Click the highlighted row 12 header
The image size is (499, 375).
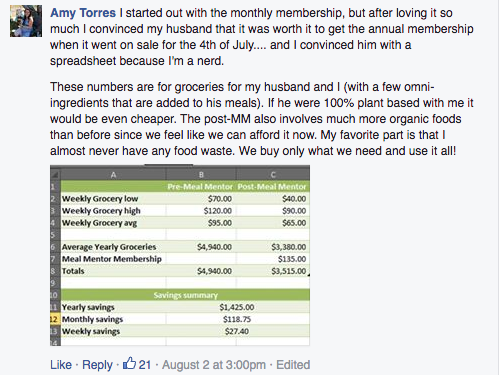point(55,319)
